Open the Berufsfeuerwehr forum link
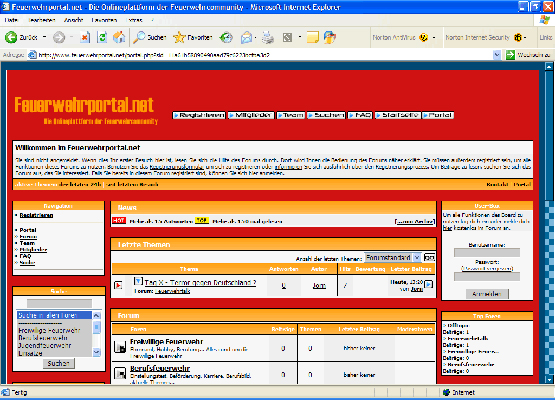Screen dimensions: 555x400 [160, 368]
